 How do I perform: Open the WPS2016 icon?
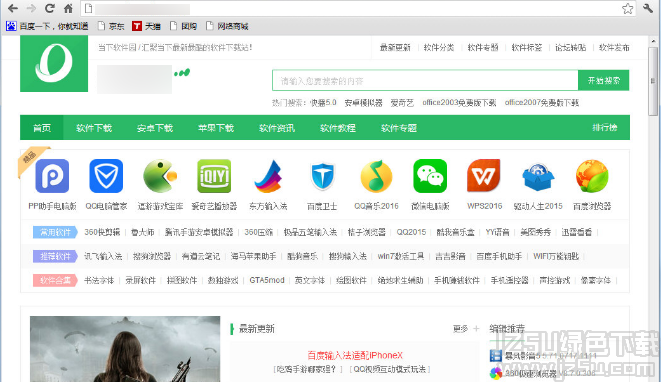[x=484, y=176]
